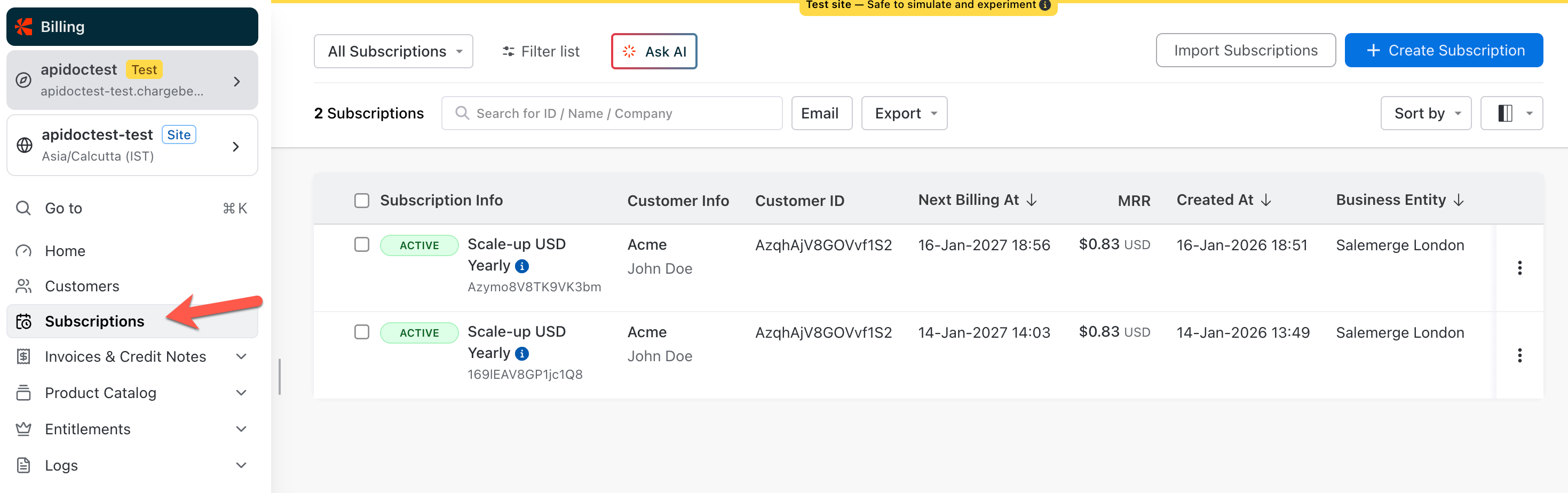The width and height of the screenshot is (1568, 493).
Task: Open Home from the sidebar
Action: click(65, 251)
